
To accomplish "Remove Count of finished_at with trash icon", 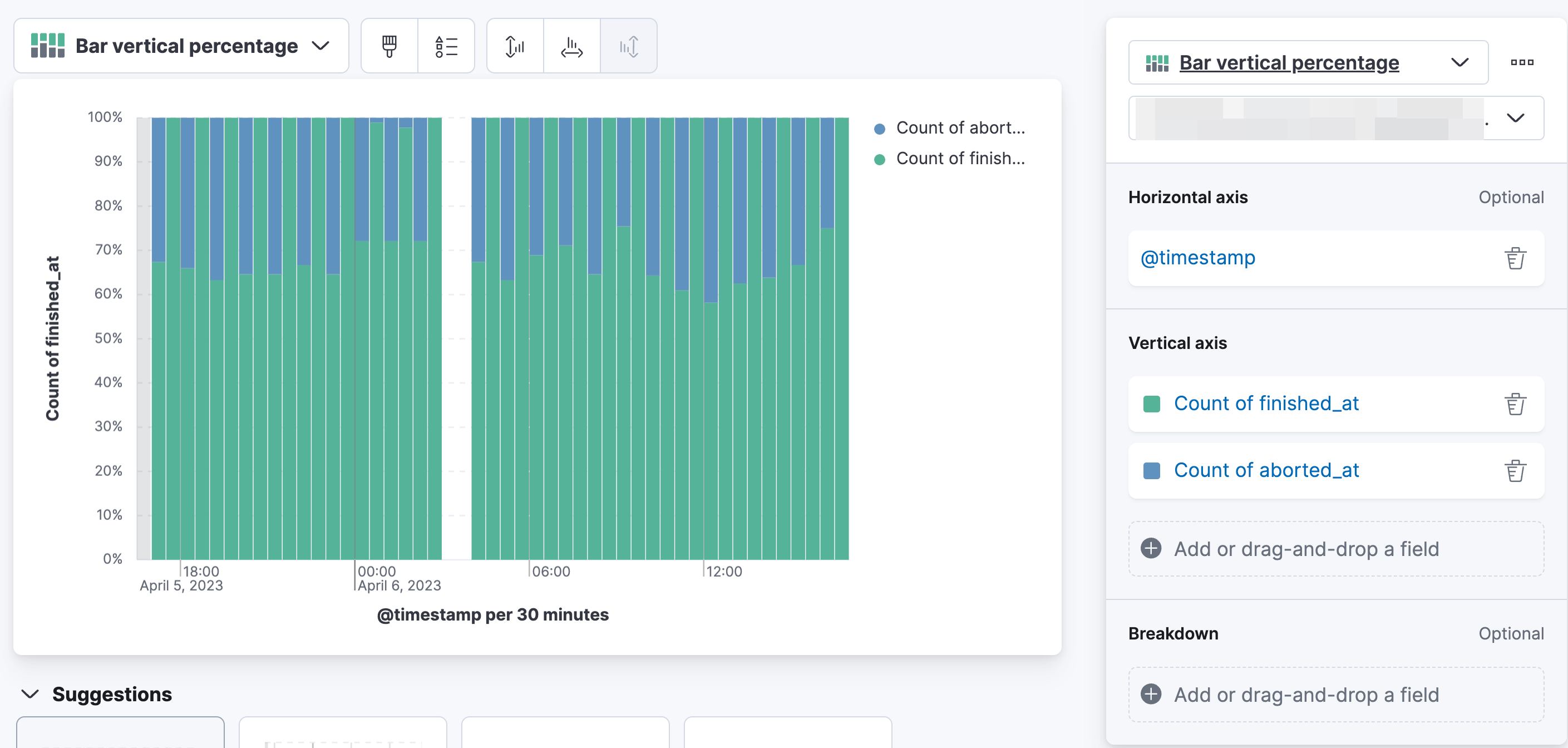I will pos(1515,404).
